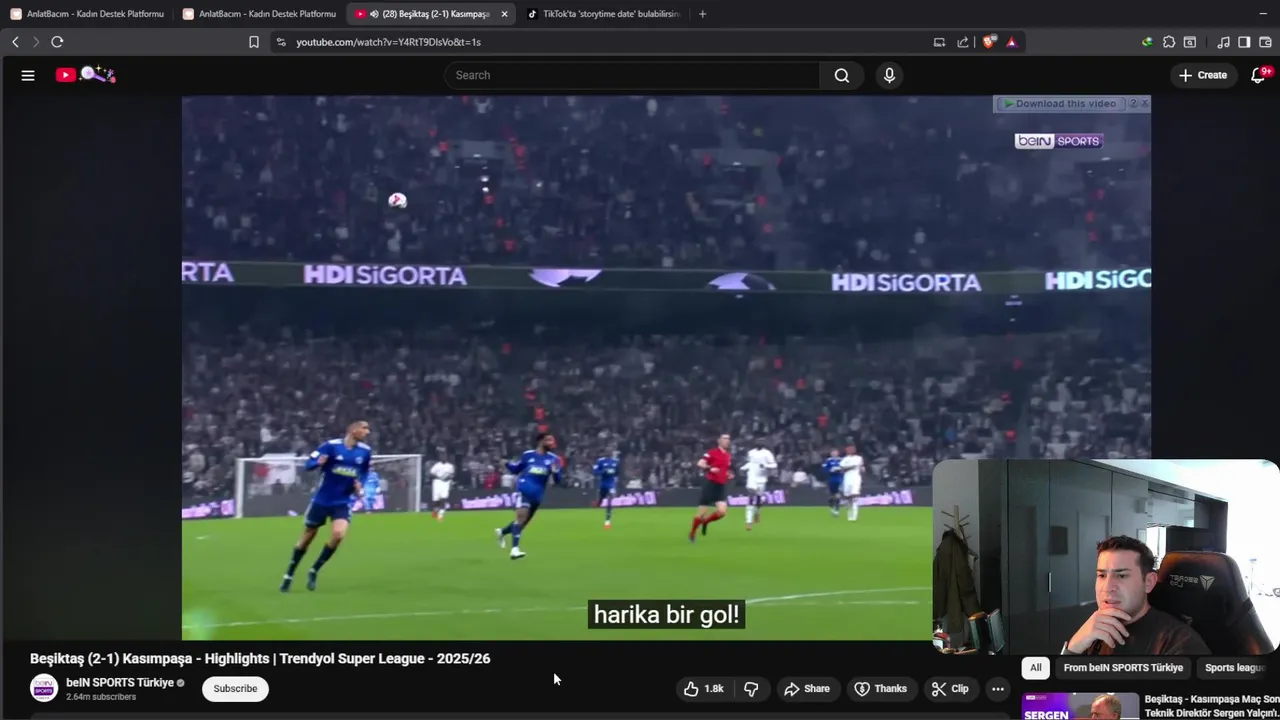Subscribe to beIN SPORTS Türkiye
Screen dimensions: 1280x720
click(235, 689)
